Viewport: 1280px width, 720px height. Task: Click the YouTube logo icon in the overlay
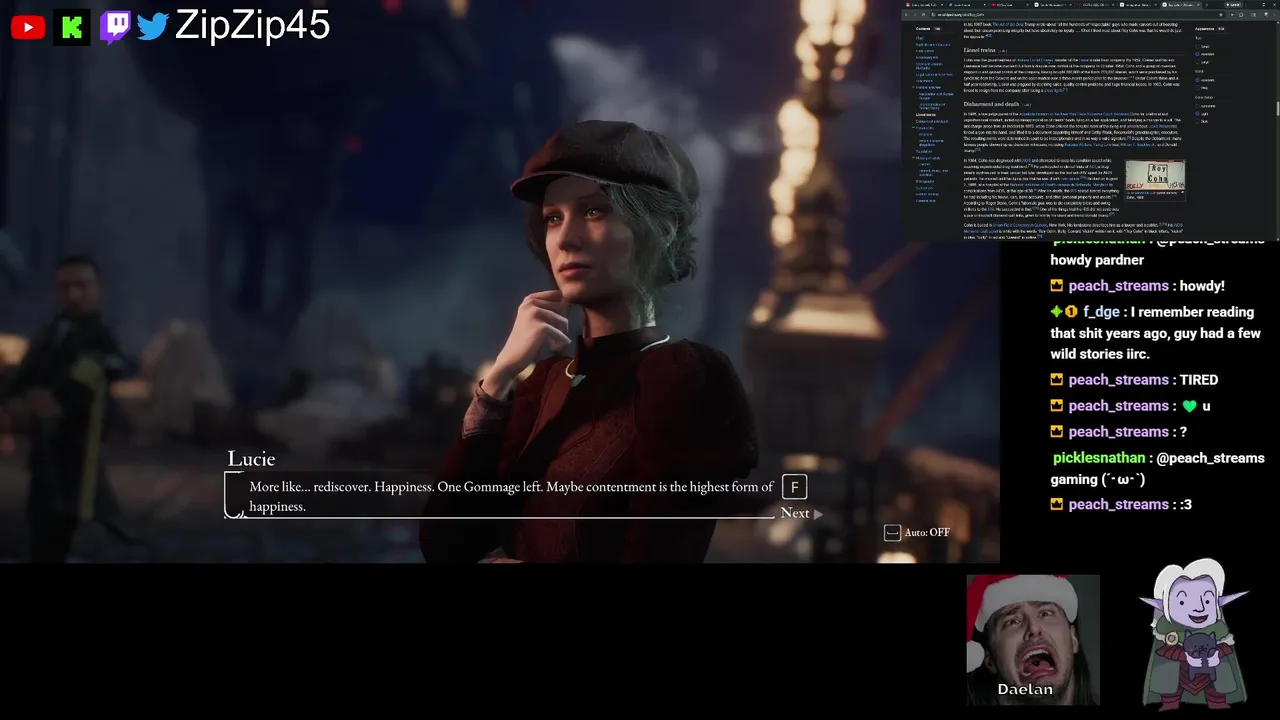(28, 27)
